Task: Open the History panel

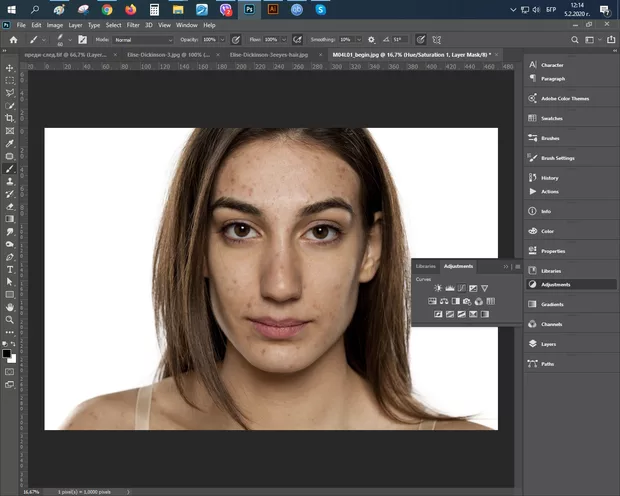Action: coord(549,178)
